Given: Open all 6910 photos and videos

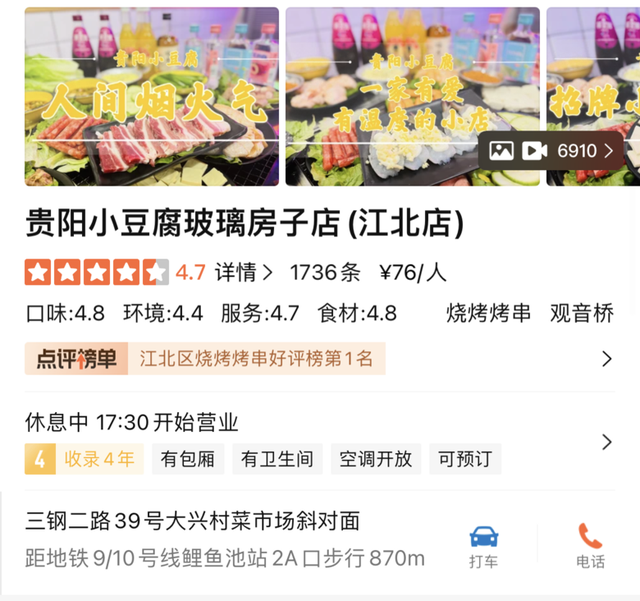Looking at the screenshot, I should [x=551, y=151].
